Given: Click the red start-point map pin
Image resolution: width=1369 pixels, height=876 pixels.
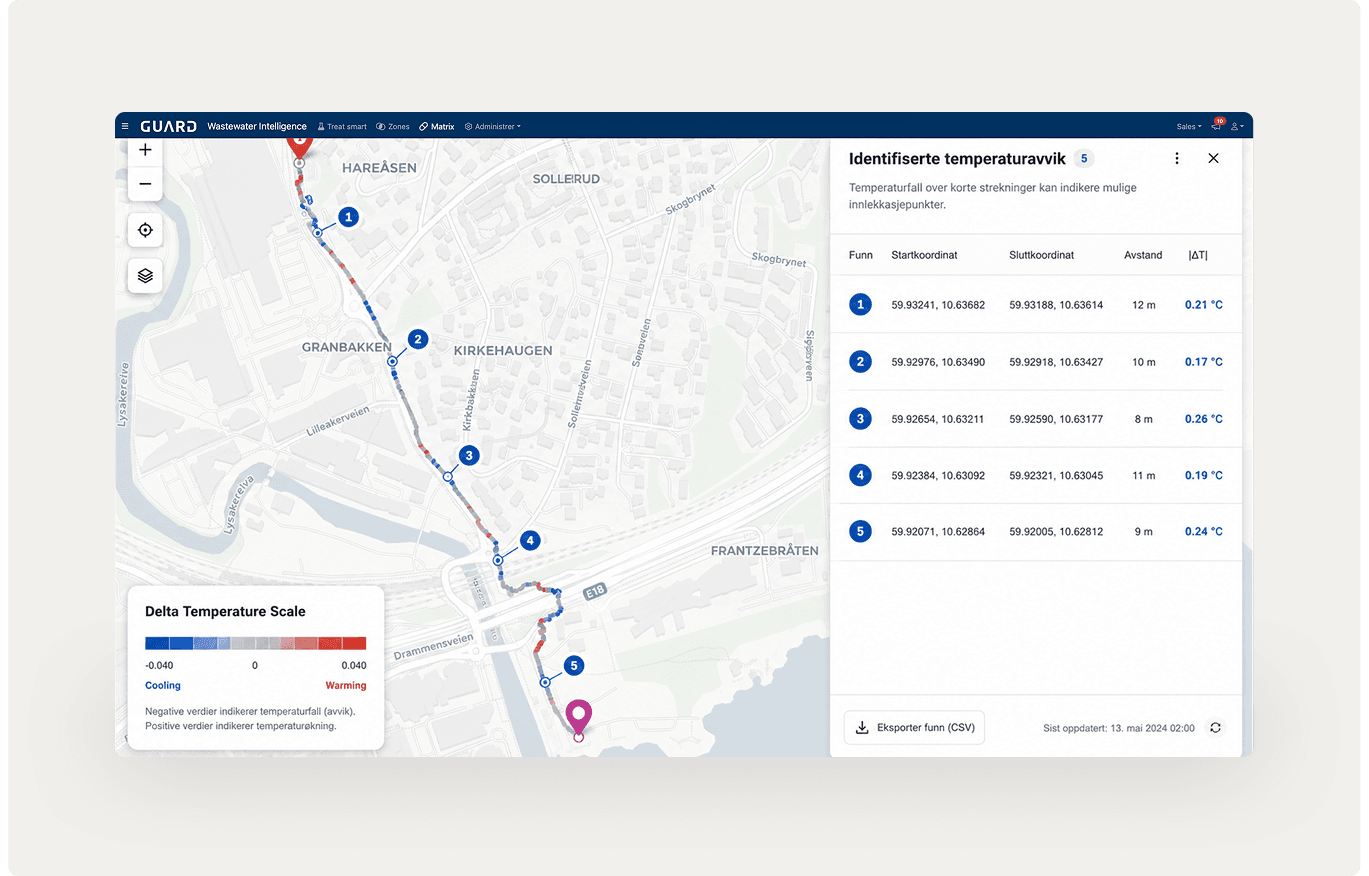Looking at the screenshot, I should tap(299, 148).
